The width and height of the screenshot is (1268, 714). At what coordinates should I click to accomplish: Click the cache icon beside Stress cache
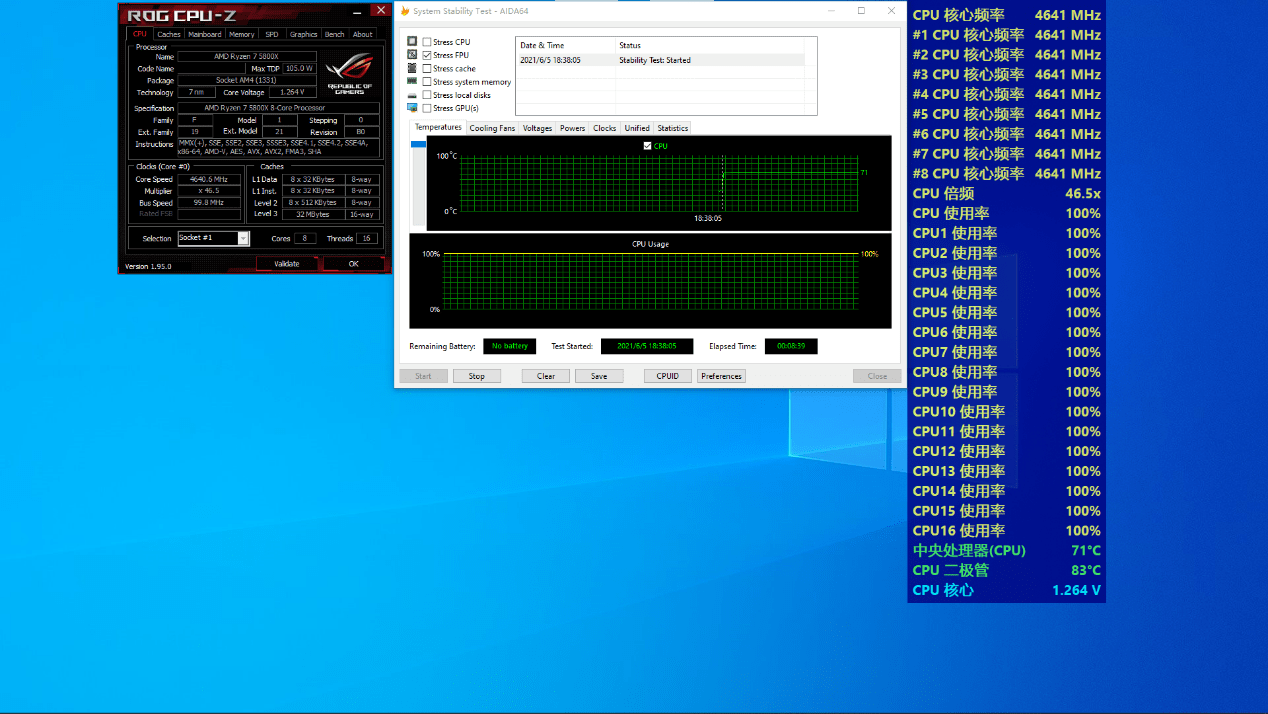pos(412,68)
